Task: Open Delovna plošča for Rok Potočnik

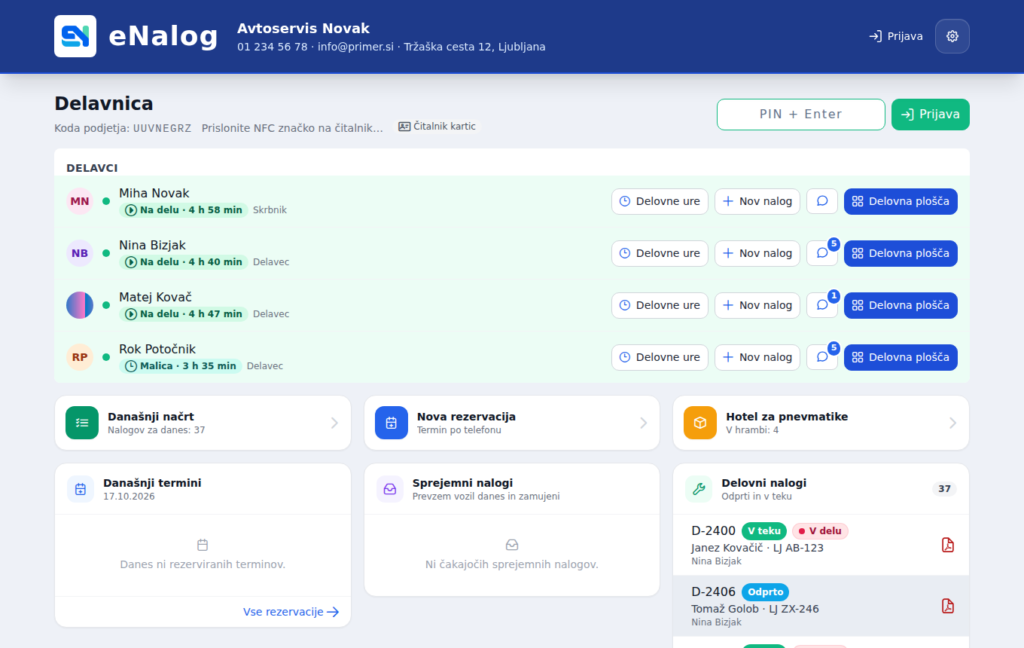Action: pyautogui.click(x=901, y=357)
